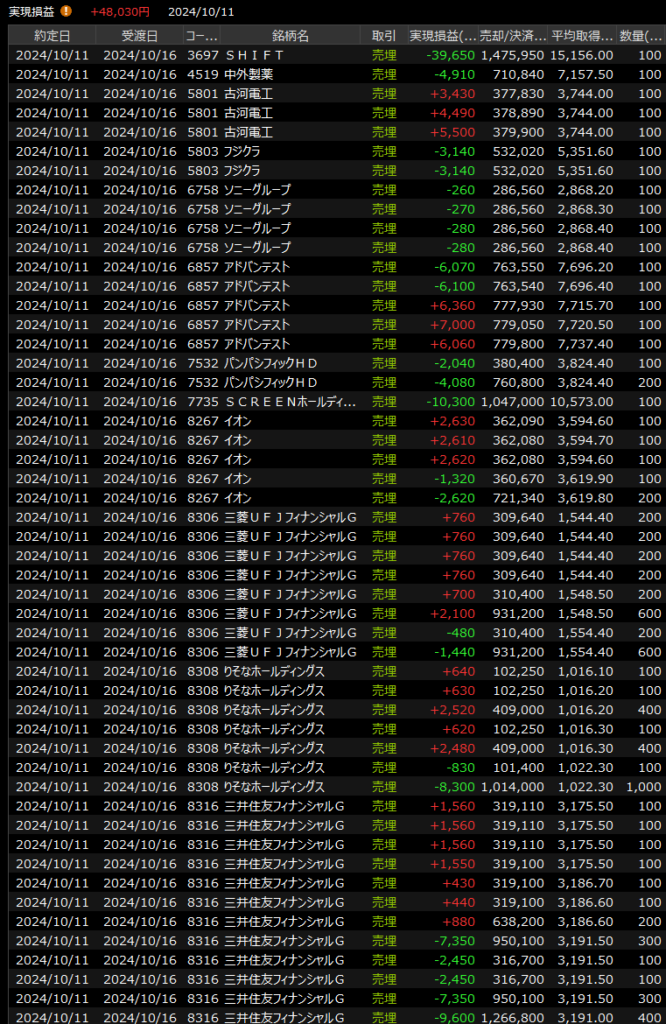The width and height of the screenshot is (666, 1024).
Task: Sort by the 数量 column header
Action: 640,35
